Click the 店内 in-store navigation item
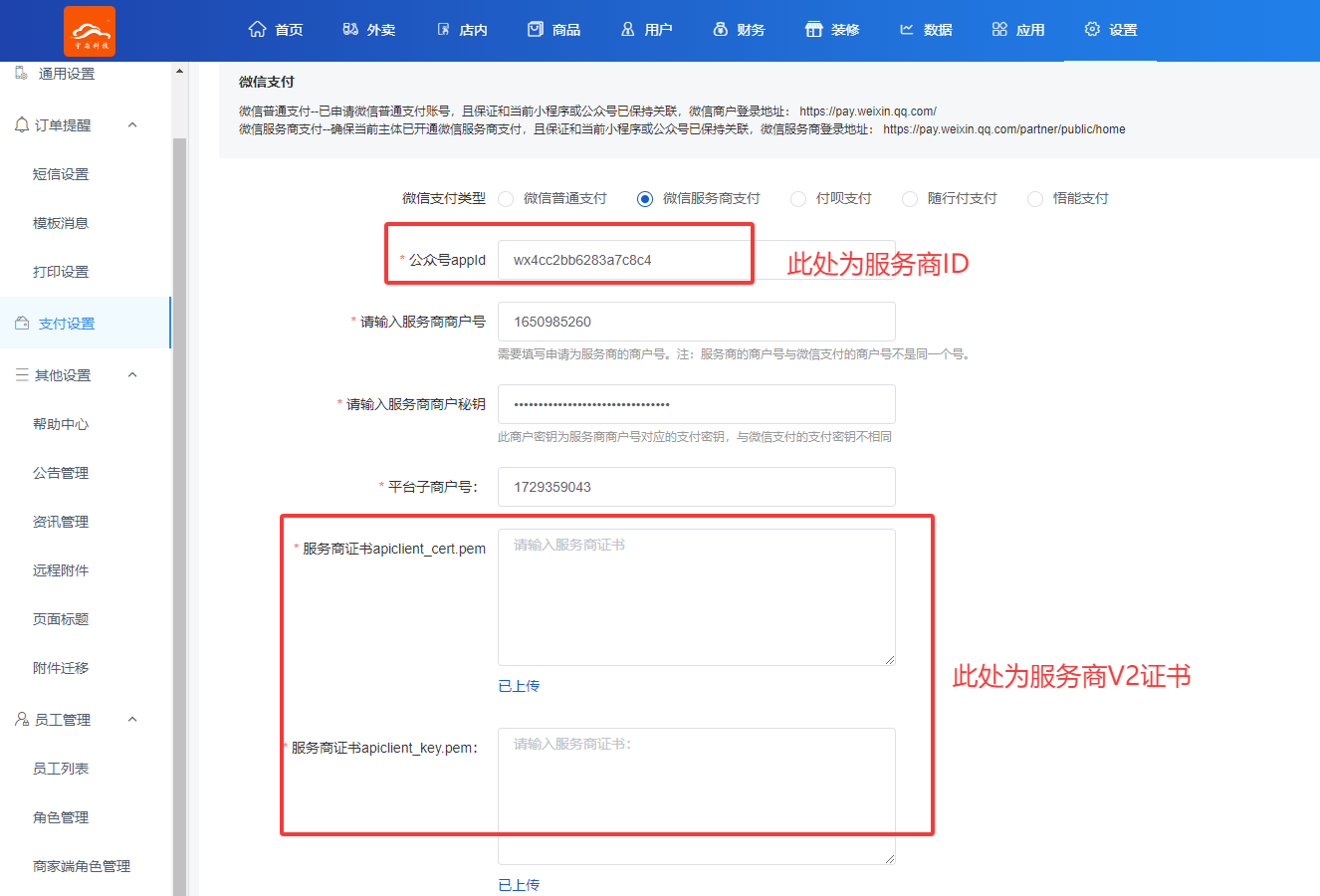This screenshot has height=896, width=1320. [x=462, y=30]
